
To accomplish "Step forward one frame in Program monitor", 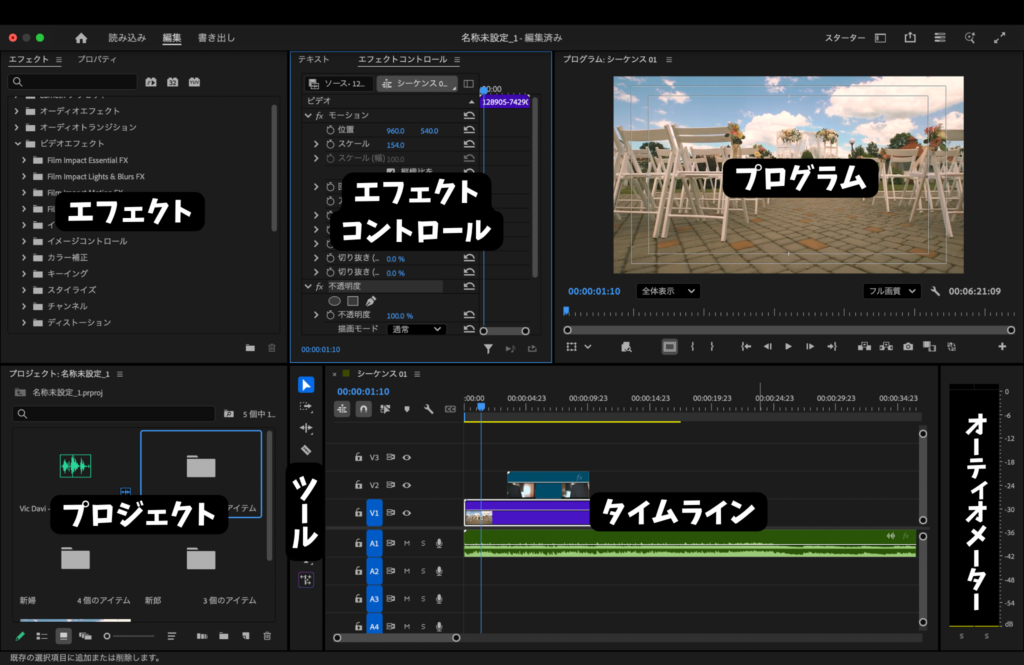I will (810, 347).
